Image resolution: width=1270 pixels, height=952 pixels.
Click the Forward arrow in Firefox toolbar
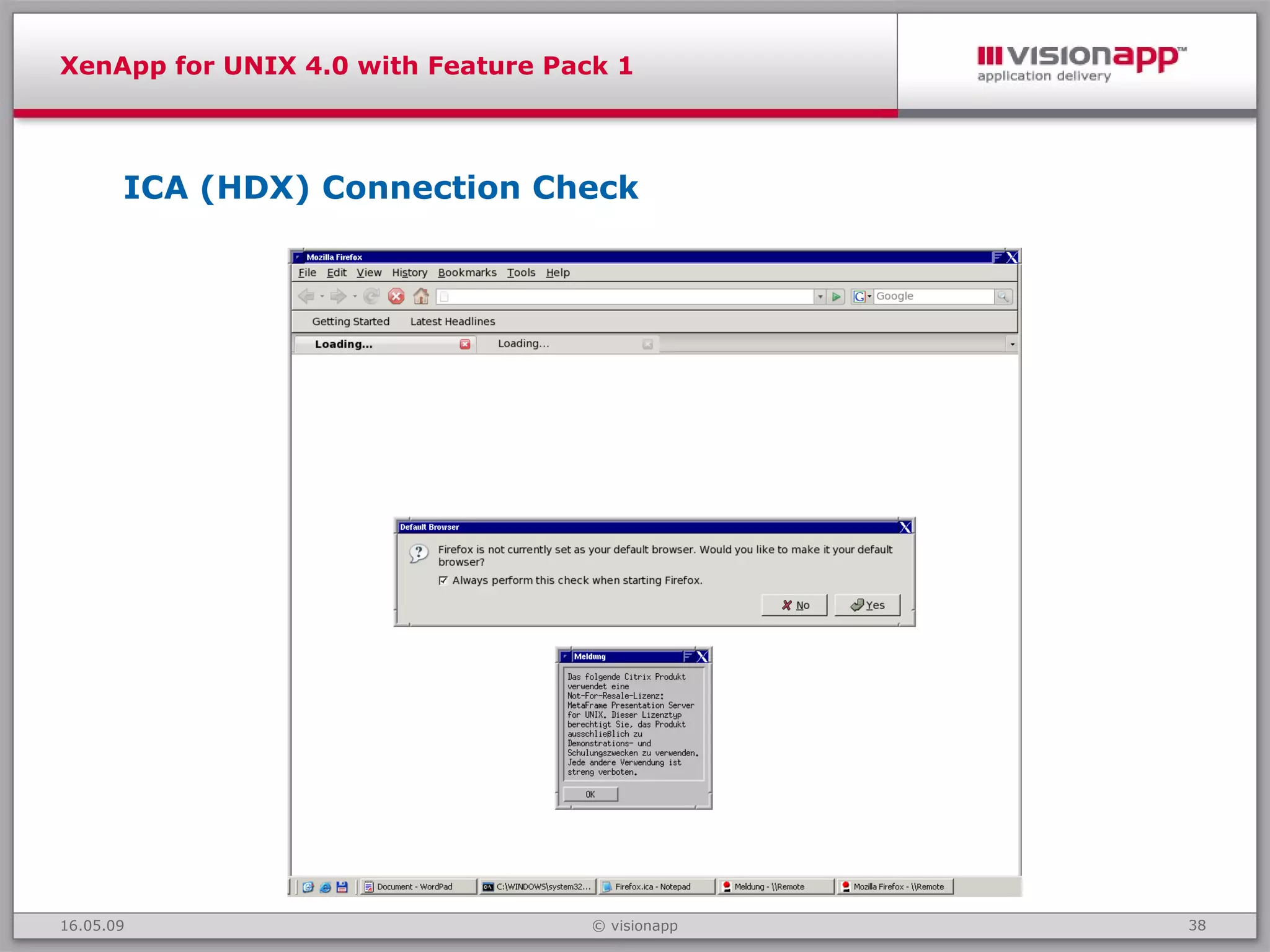(x=338, y=296)
